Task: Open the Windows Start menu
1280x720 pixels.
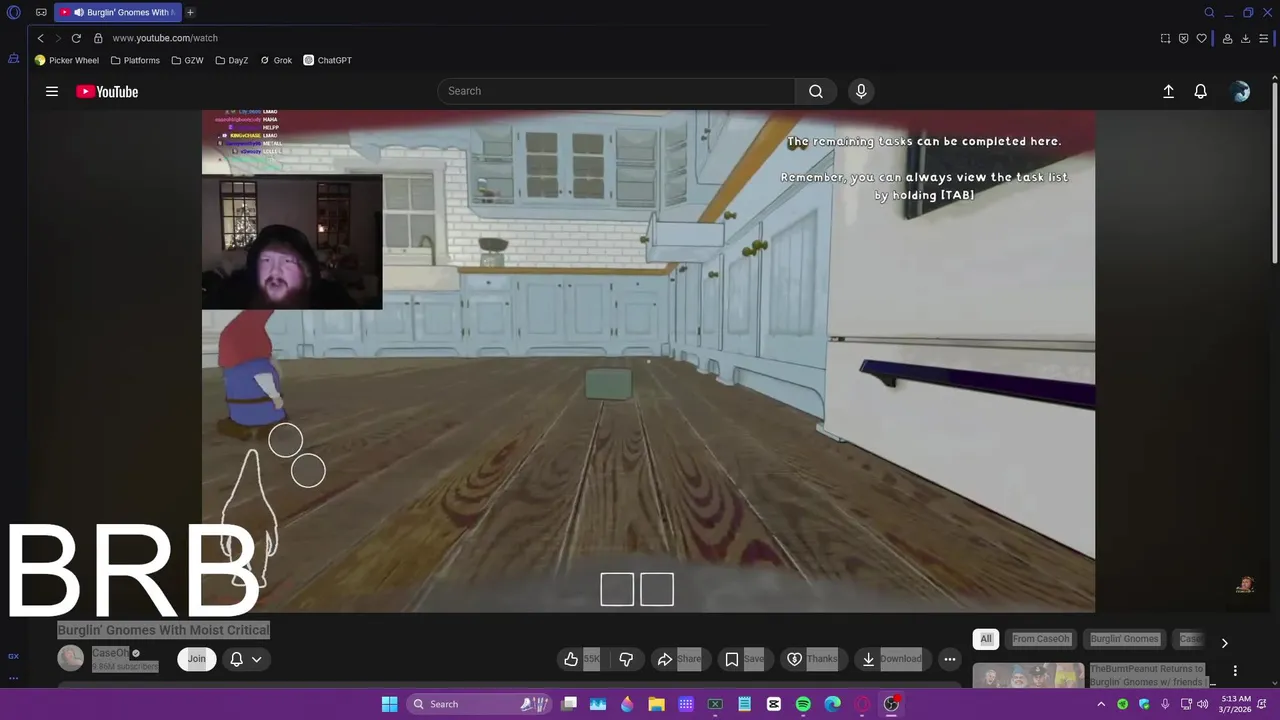Action: click(389, 704)
